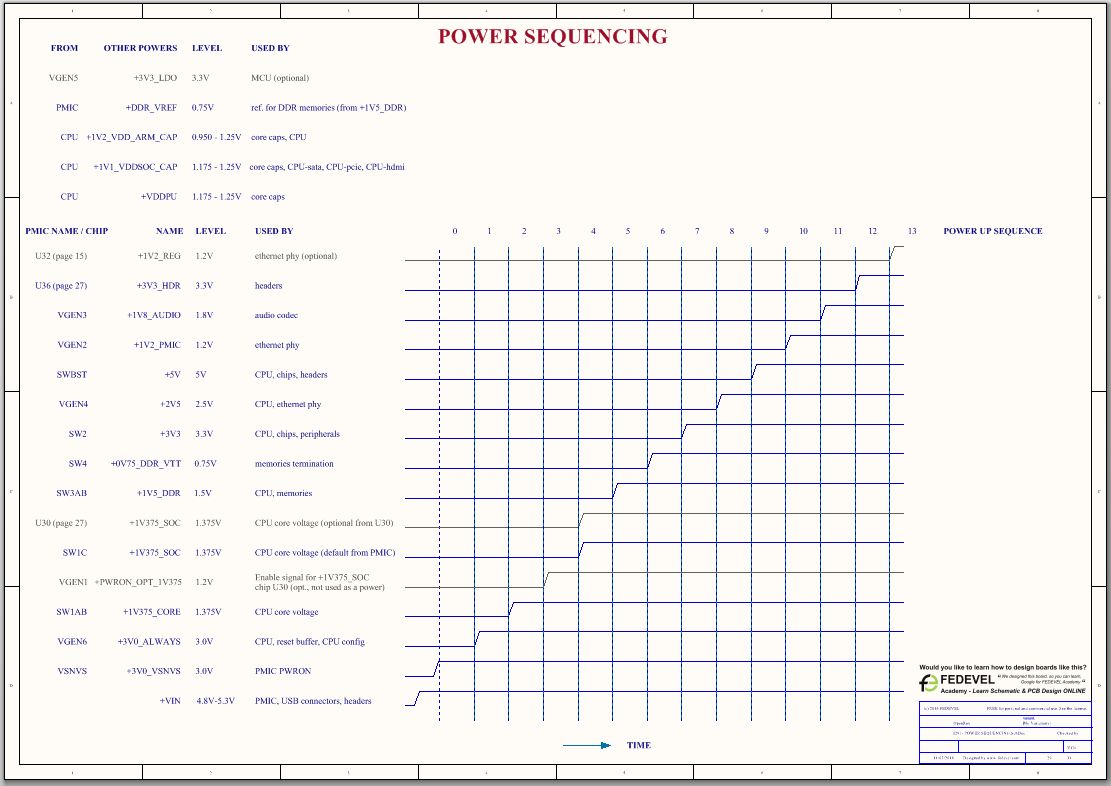Click the POWER SEQUENCING page title
The height and width of the screenshot is (786, 1111).
coord(552,36)
